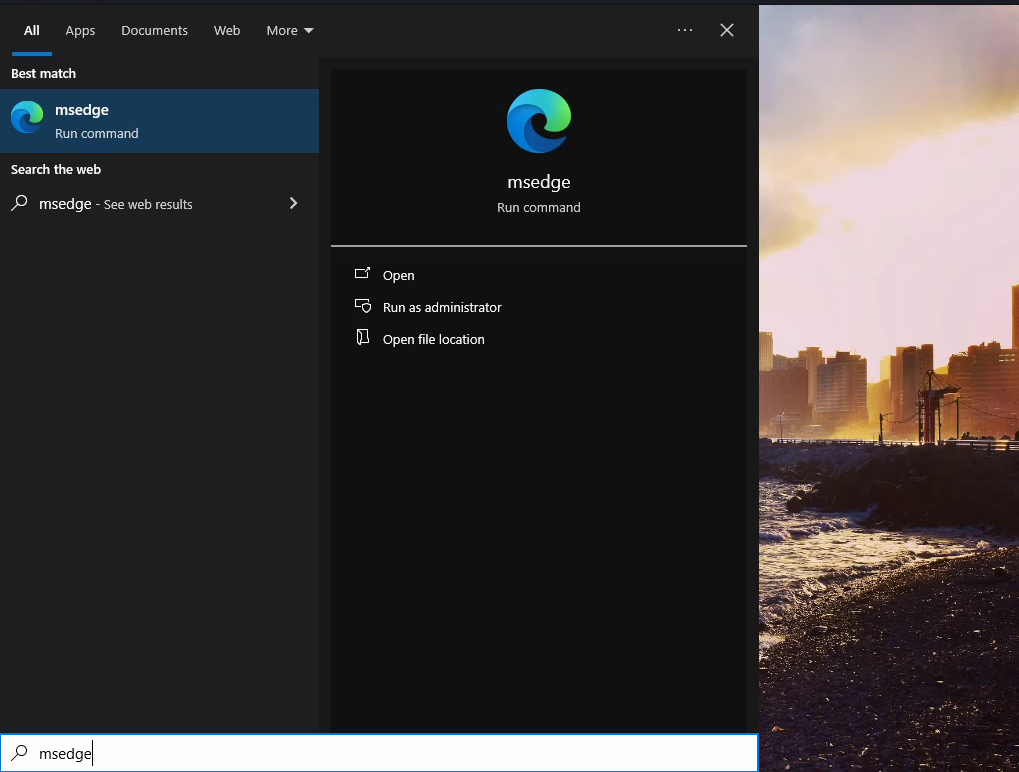Screen dimensions: 1019x772
Task: Click the Open file location icon
Action: coord(362,337)
